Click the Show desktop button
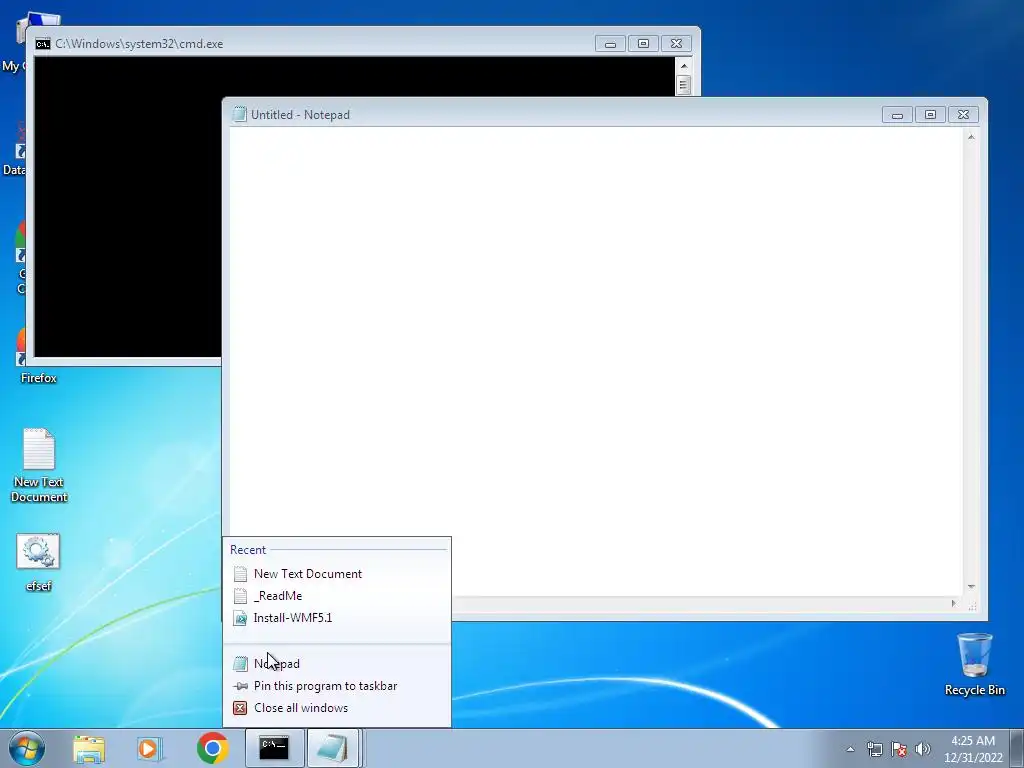 tap(1017, 748)
